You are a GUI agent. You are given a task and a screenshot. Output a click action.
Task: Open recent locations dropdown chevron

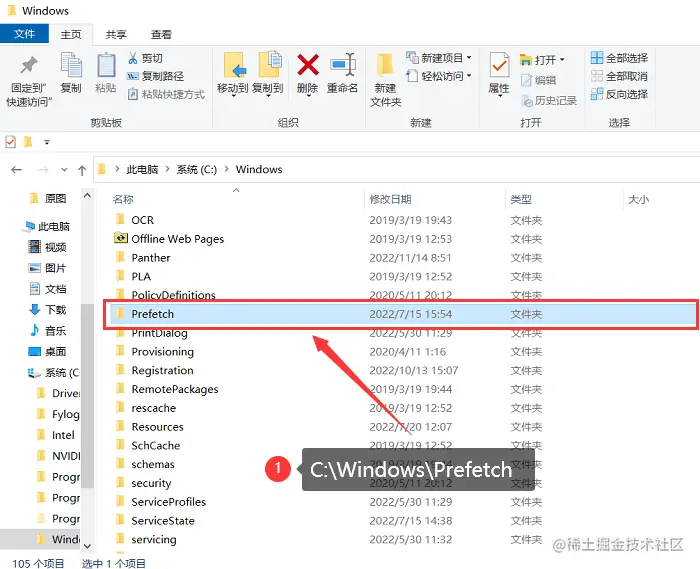point(64,170)
